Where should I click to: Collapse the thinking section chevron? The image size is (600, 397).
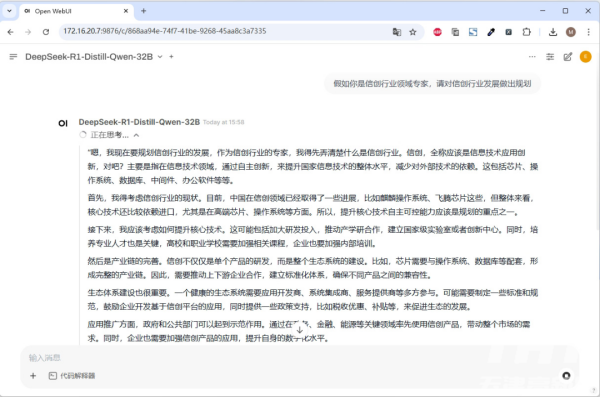point(137,135)
